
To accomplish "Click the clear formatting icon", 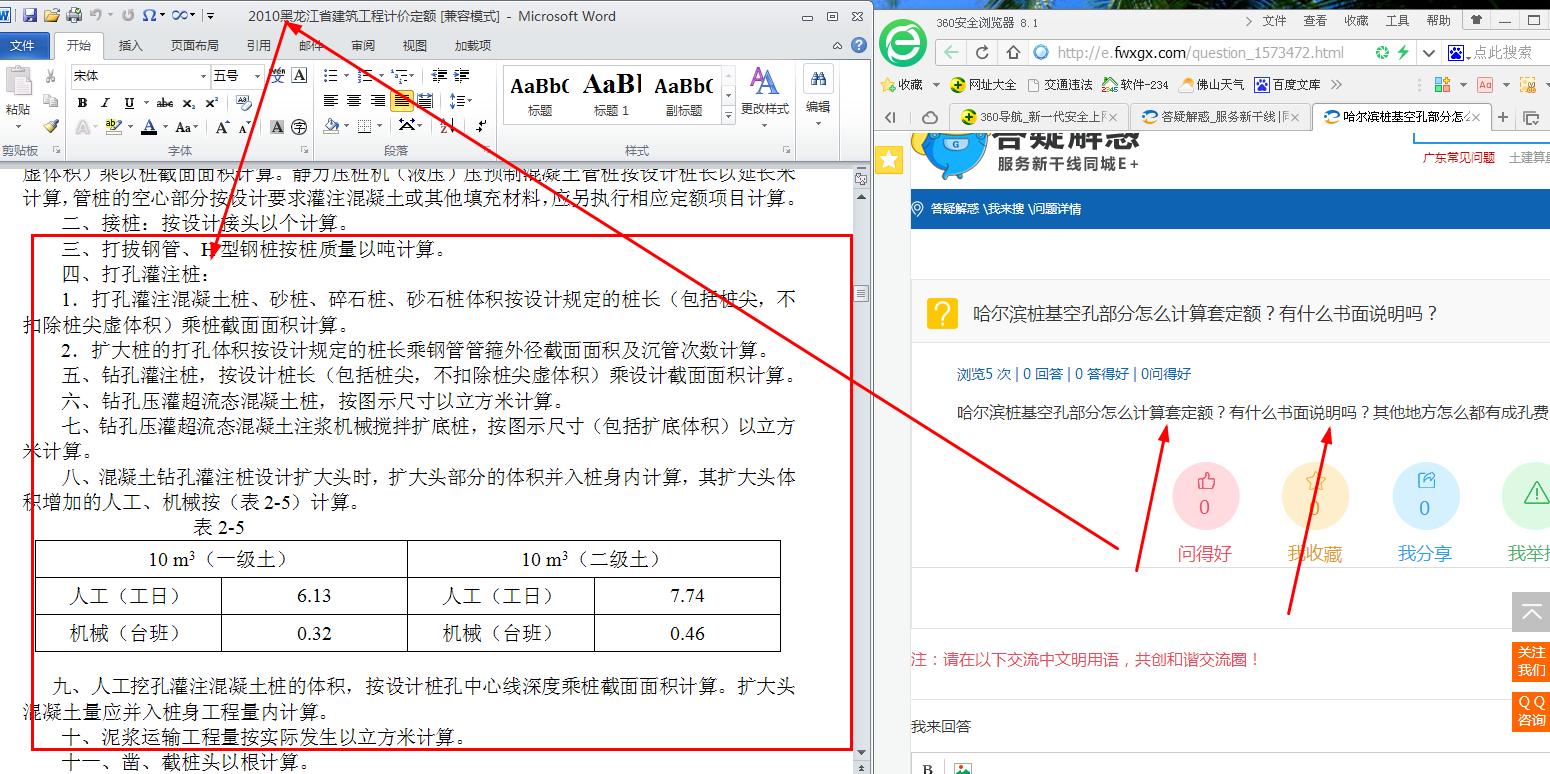I will (243, 103).
